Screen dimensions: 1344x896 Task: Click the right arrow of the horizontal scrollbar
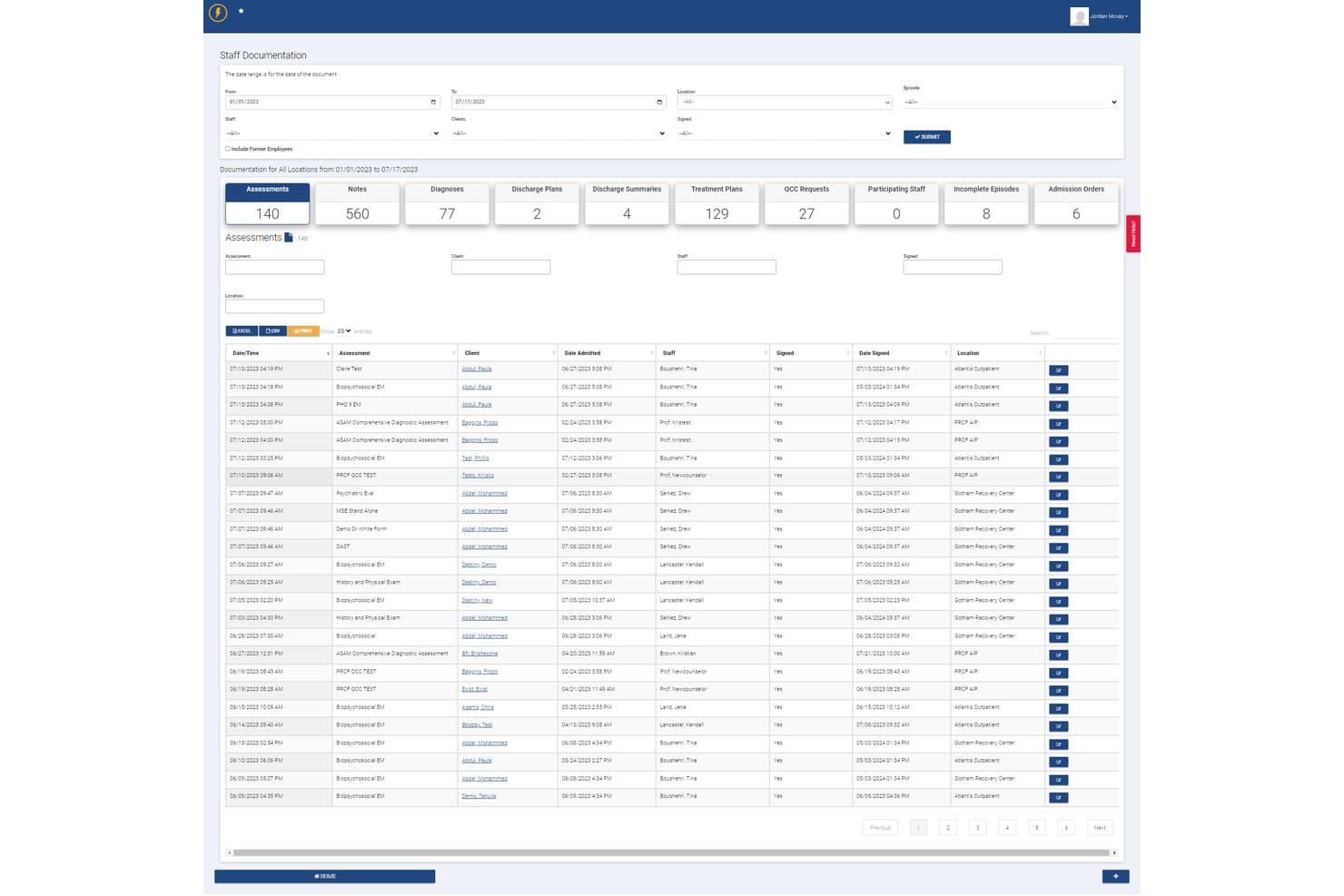(1114, 852)
